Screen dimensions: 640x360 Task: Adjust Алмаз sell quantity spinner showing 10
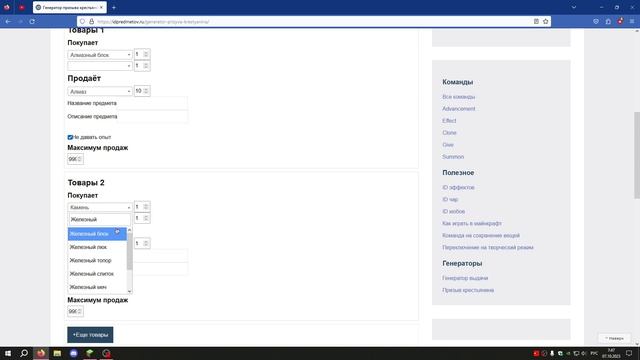pyautogui.click(x=142, y=91)
